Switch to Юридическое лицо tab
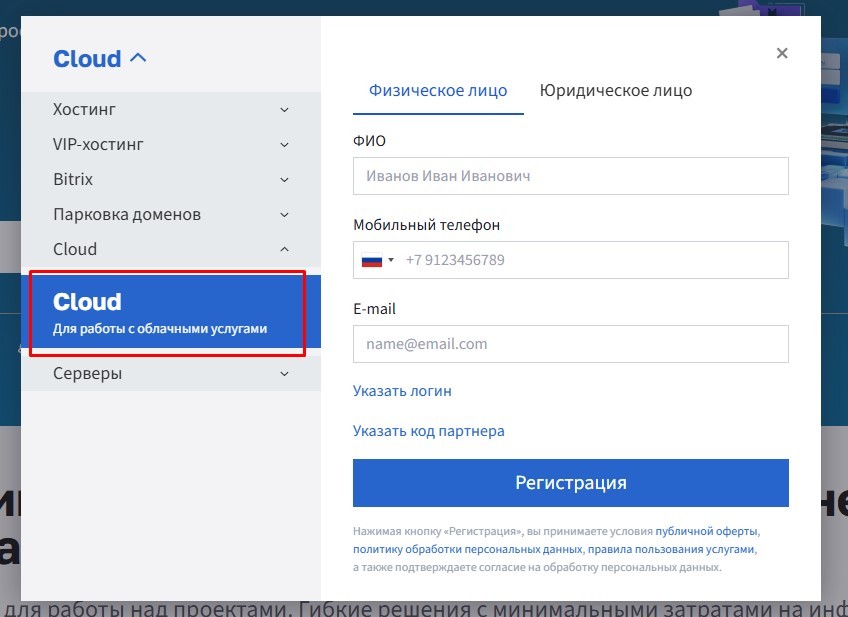This screenshot has height=617, width=848. point(615,90)
